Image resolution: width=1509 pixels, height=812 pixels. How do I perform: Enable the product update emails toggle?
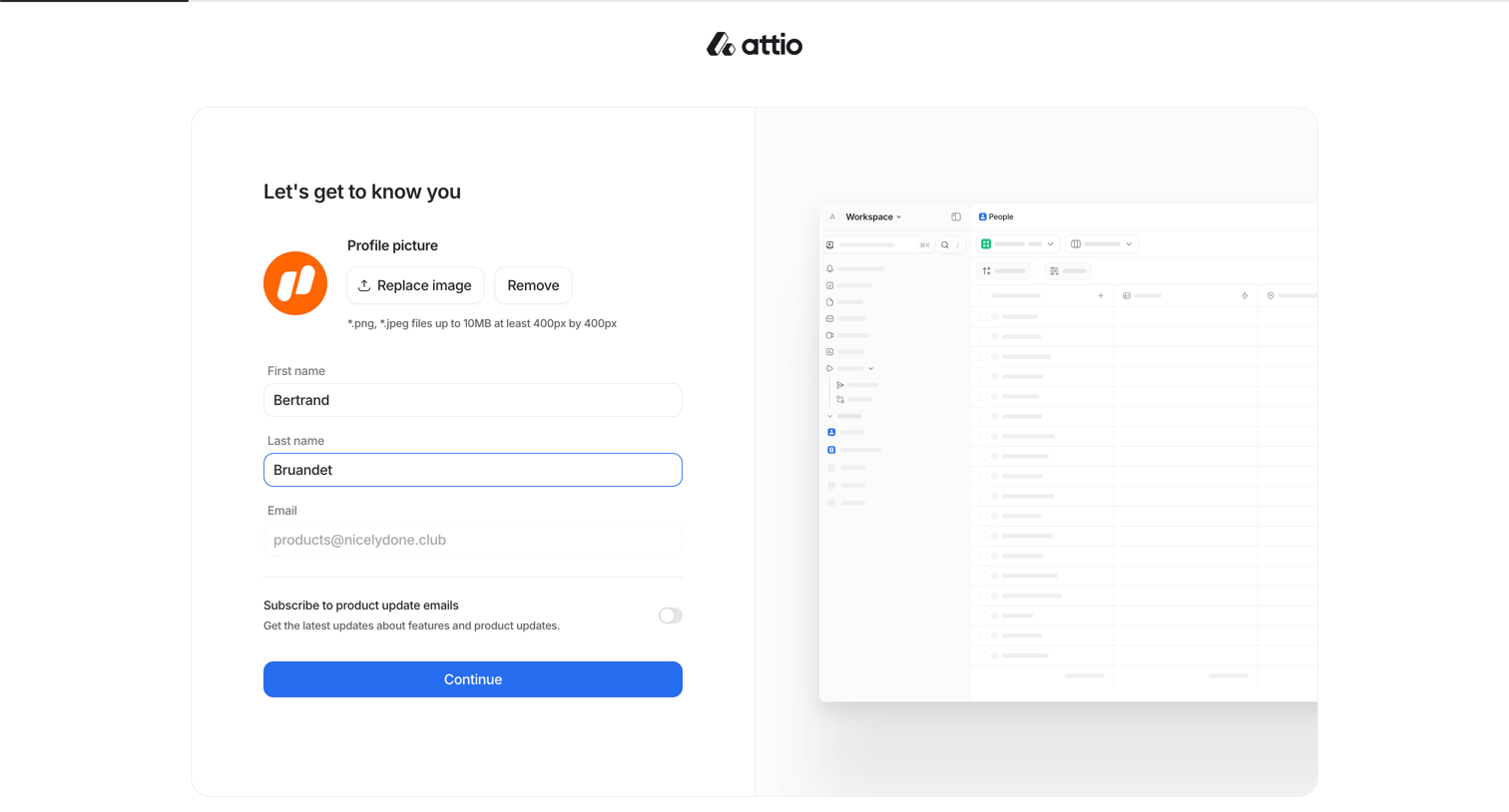(x=671, y=615)
